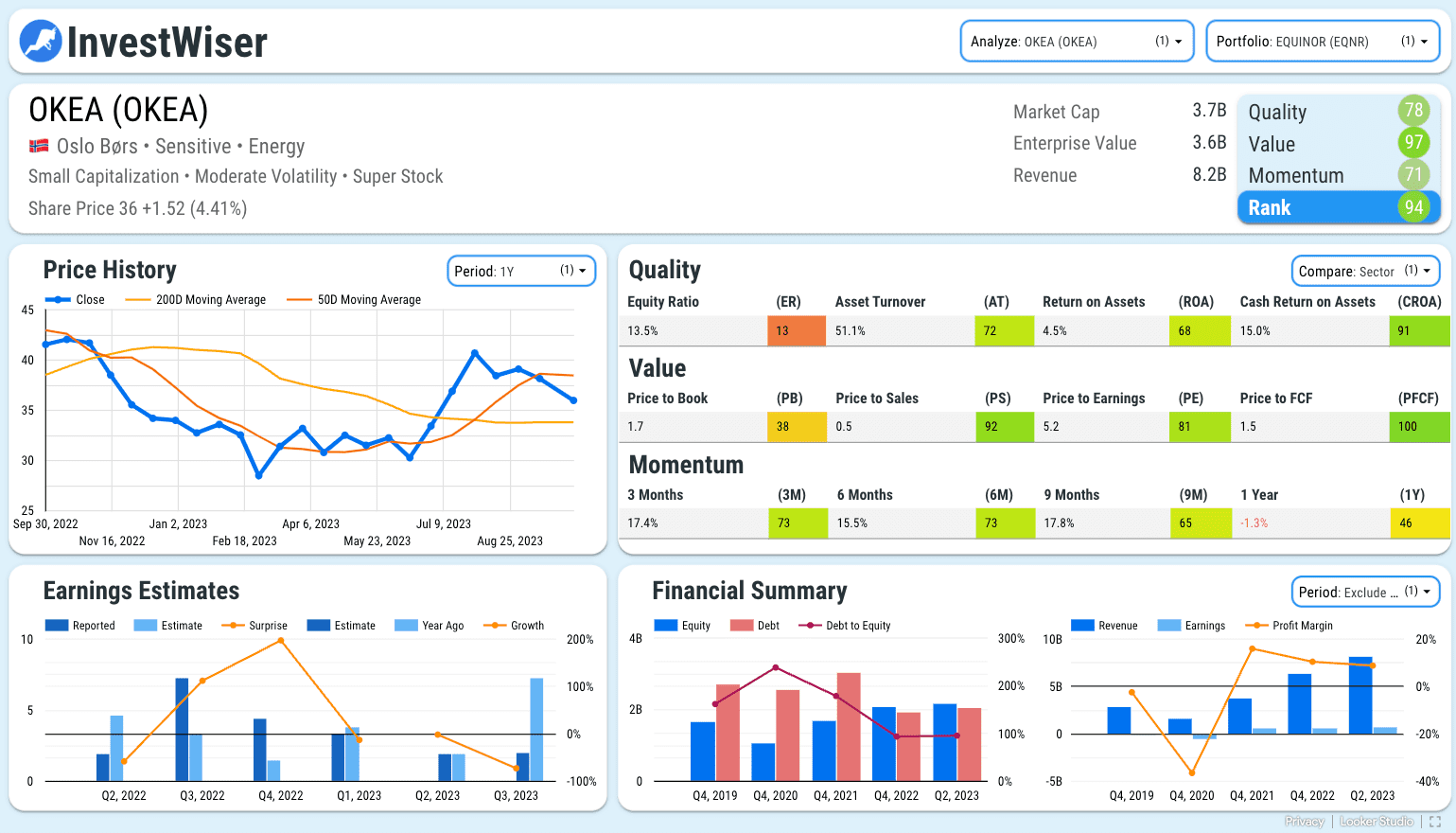1456x833 pixels.
Task: Click the 9 Months score 65 cell
Action: [1200, 523]
